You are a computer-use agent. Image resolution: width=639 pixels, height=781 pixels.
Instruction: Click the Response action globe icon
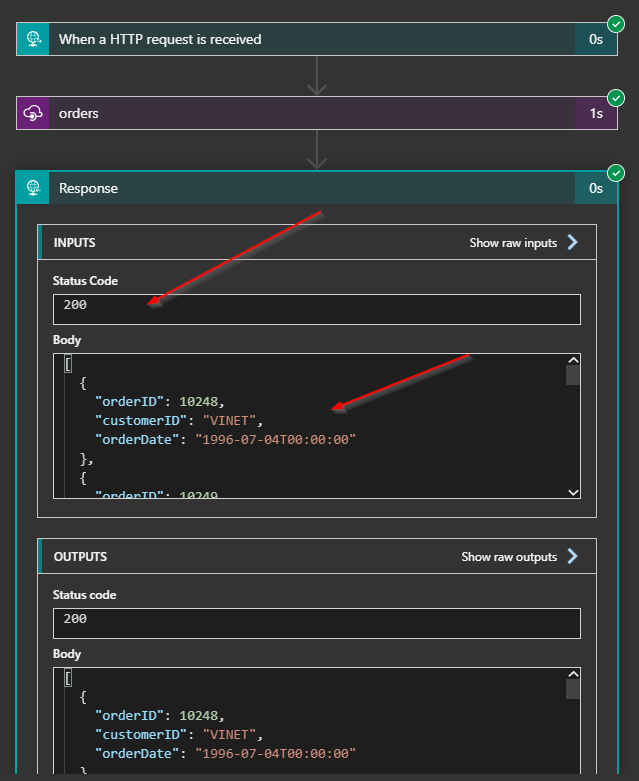tap(33, 188)
